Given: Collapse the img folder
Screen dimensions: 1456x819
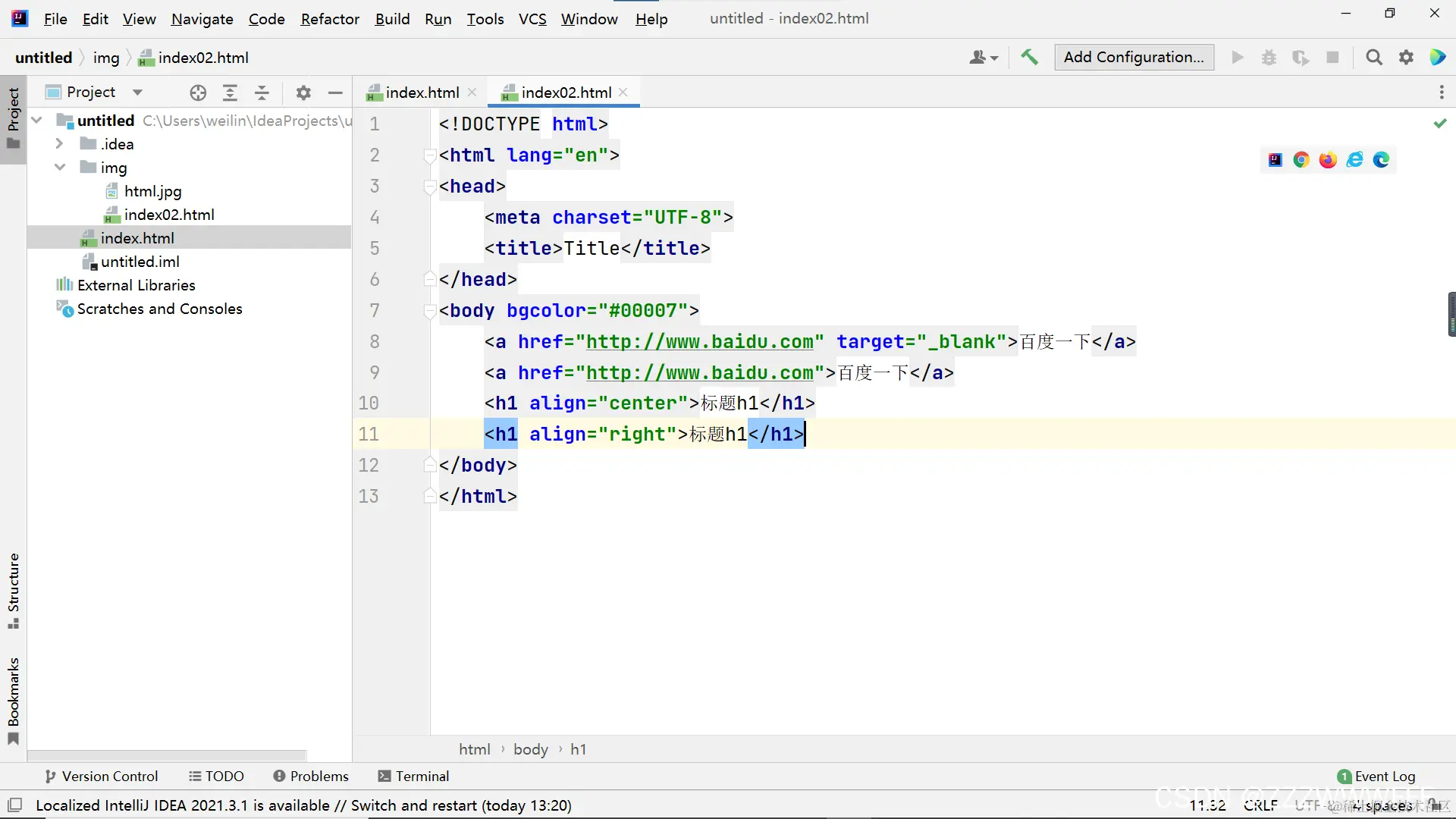Looking at the screenshot, I should [59, 168].
